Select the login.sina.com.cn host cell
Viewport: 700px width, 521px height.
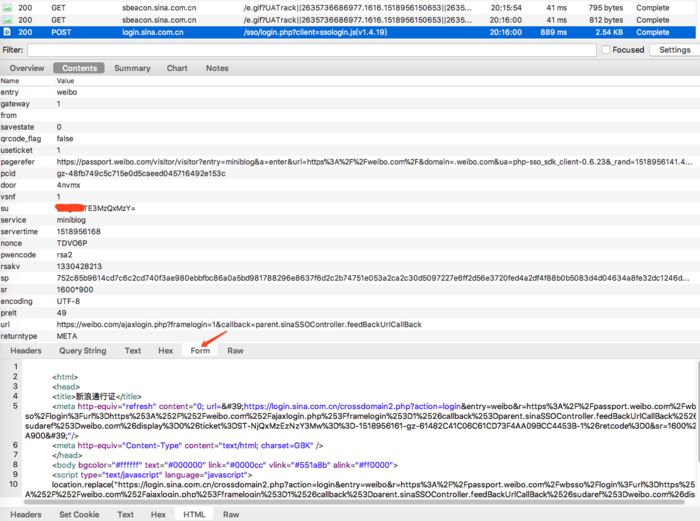[x=153, y=32]
